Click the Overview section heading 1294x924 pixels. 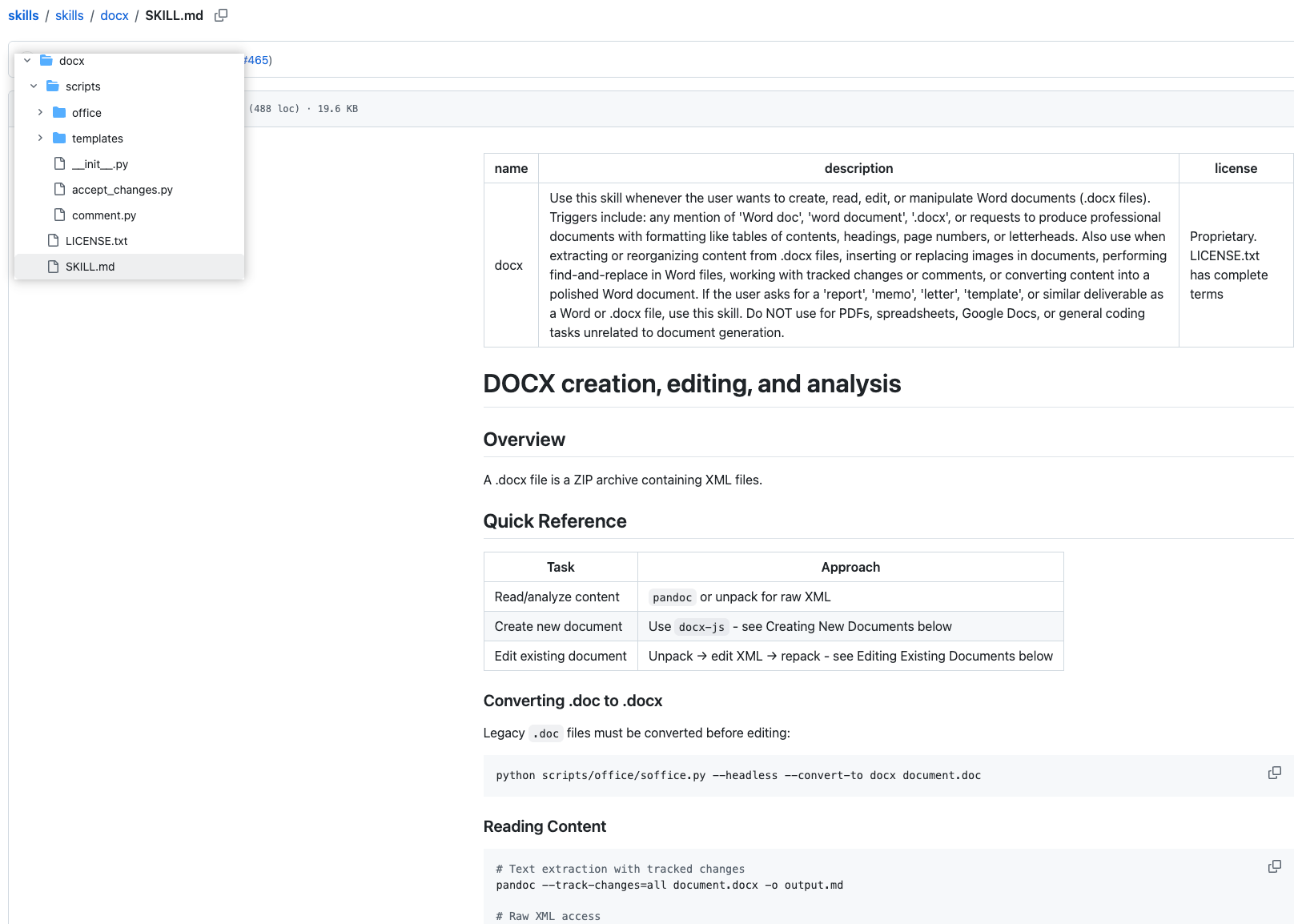click(524, 440)
